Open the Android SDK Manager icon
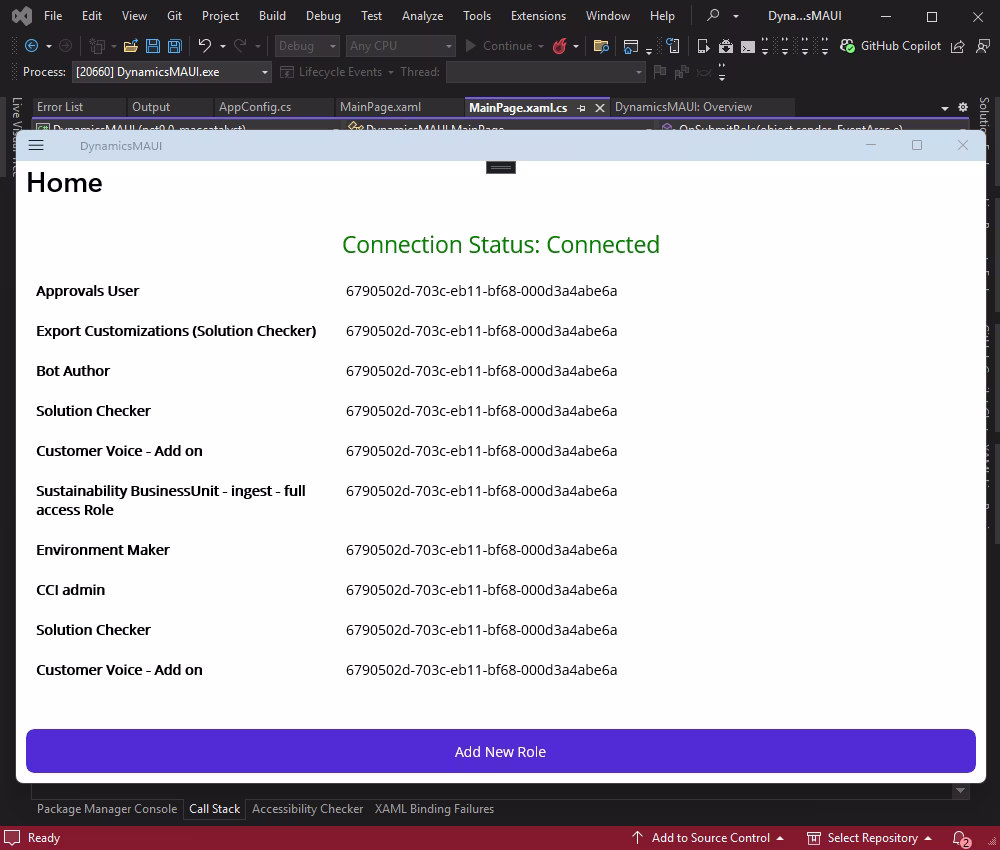 coord(726,46)
